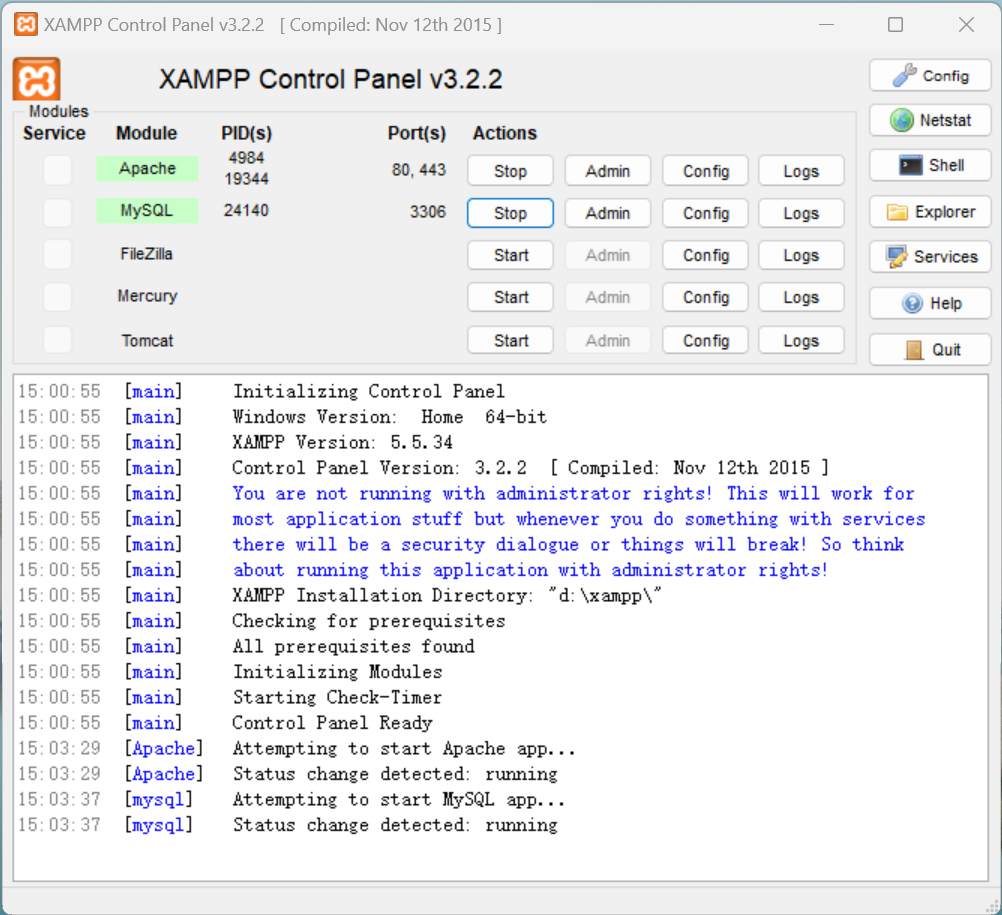The width and height of the screenshot is (1002, 915).
Task: Open Mercury Logs list
Action: pos(801,297)
